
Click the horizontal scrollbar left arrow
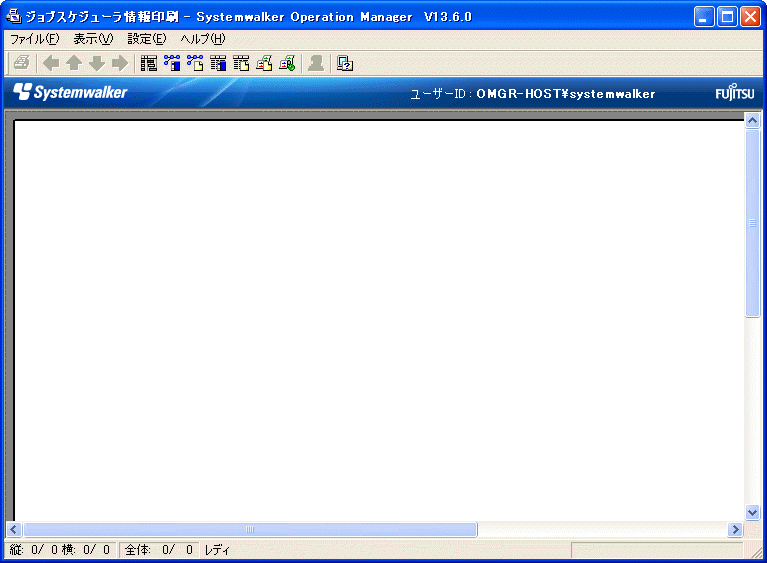click(x=13, y=529)
